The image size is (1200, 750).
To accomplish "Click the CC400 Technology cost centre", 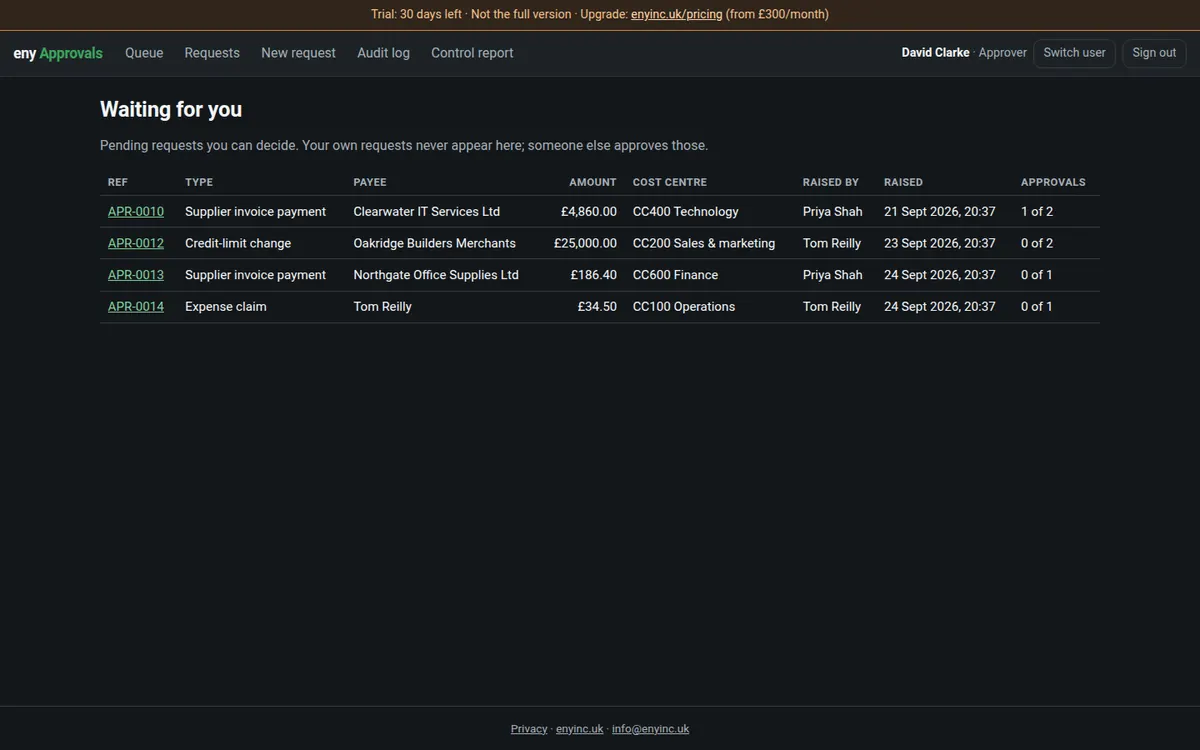I will pyautogui.click(x=686, y=212).
